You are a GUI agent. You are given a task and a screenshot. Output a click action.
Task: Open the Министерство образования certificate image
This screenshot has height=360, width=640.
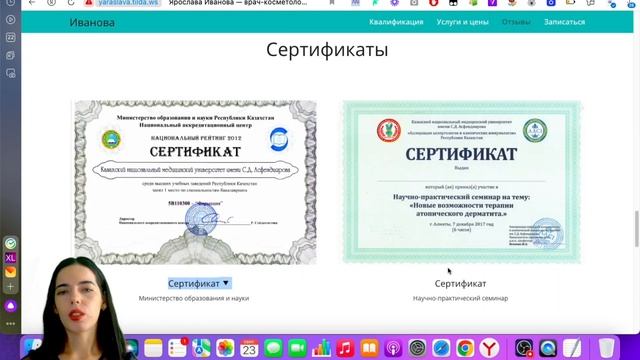(x=196, y=182)
